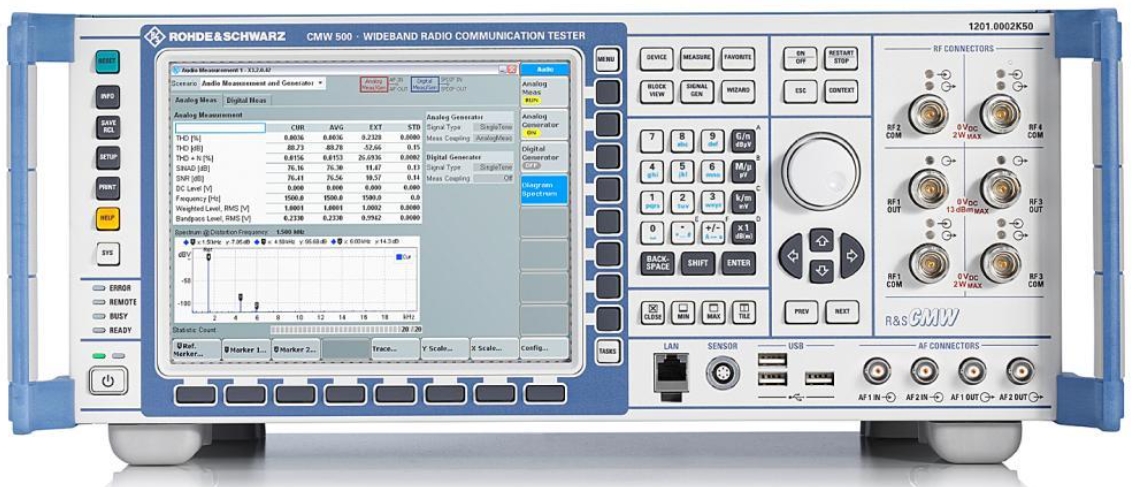Tap the down arrow navigation key
This screenshot has height=487, width=1136.
pos(821,271)
